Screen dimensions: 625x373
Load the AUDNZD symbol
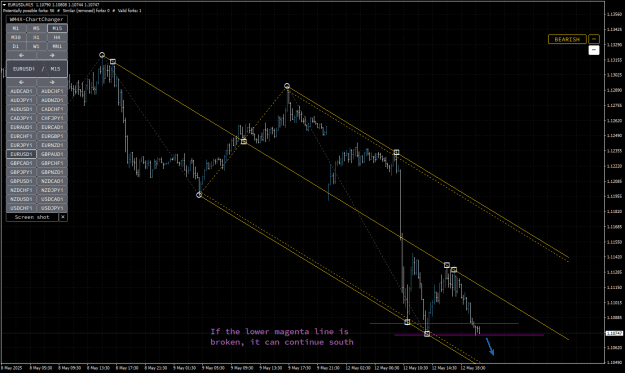52,100
